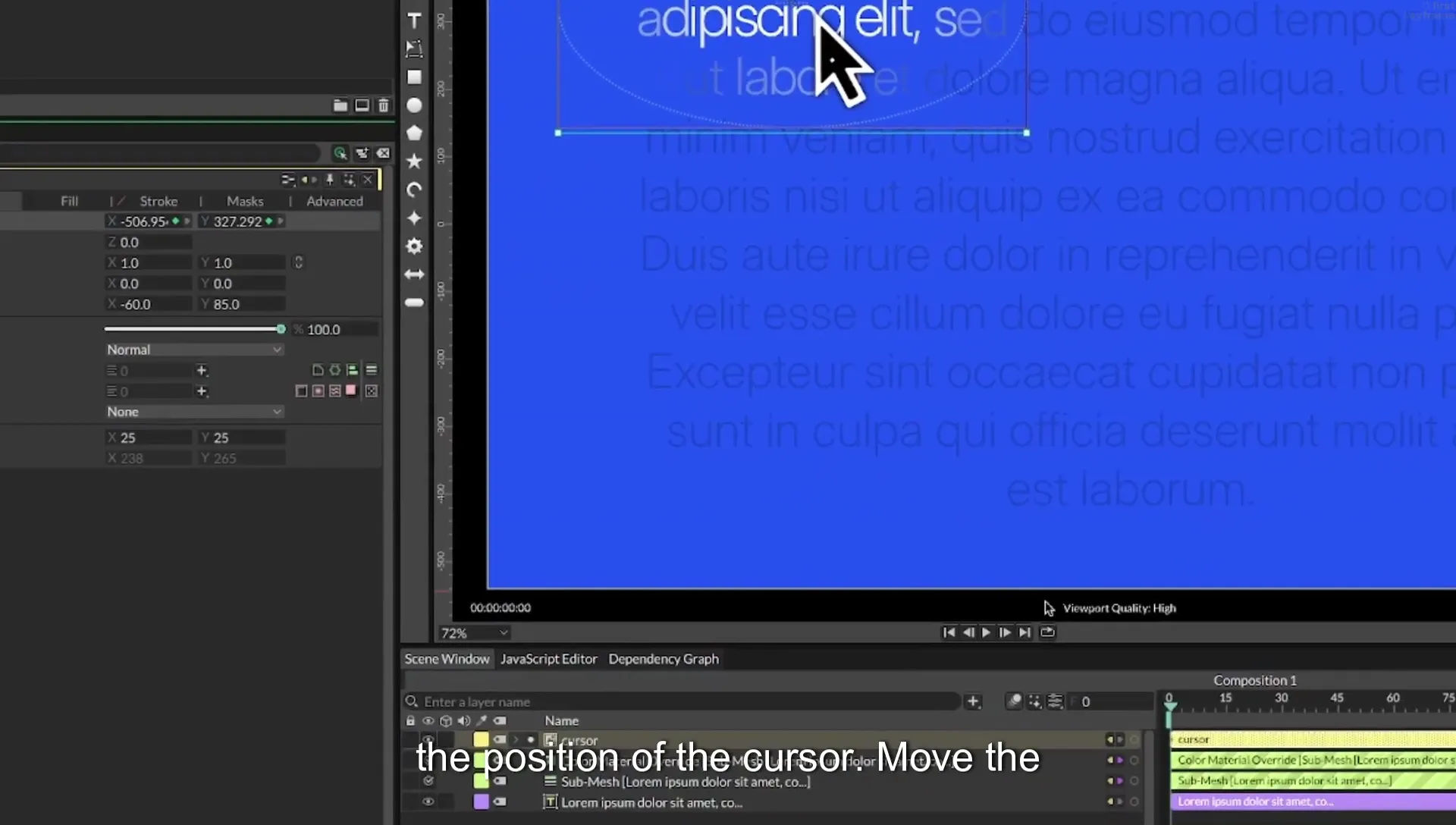
Task: Toggle the check mark on Sub-Mesh row
Action: (428, 781)
